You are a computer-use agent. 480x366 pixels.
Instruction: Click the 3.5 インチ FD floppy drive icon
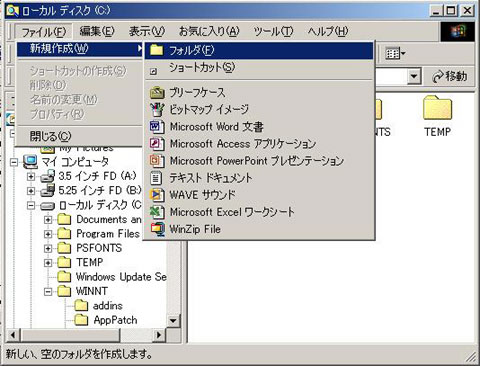(x=47, y=176)
